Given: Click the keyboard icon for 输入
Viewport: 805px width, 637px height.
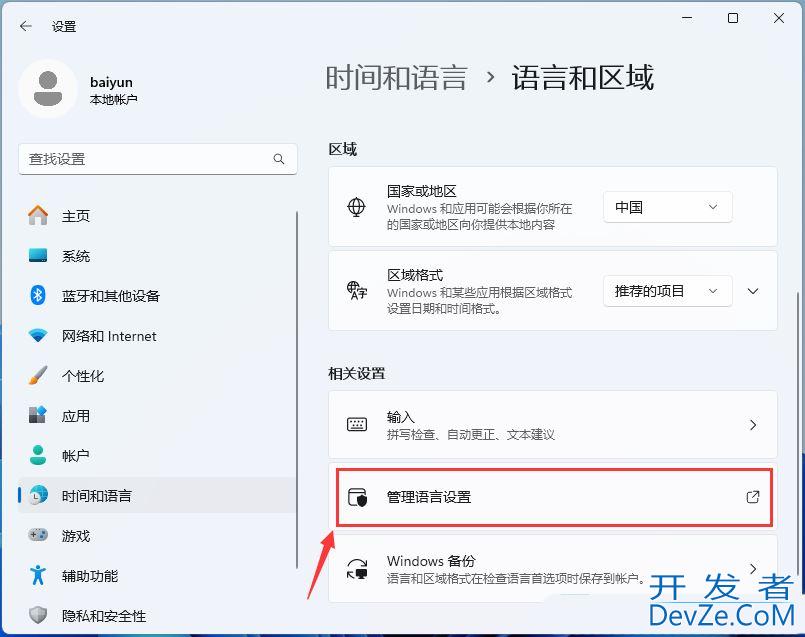Looking at the screenshot, I should click(x=357, y=424).
